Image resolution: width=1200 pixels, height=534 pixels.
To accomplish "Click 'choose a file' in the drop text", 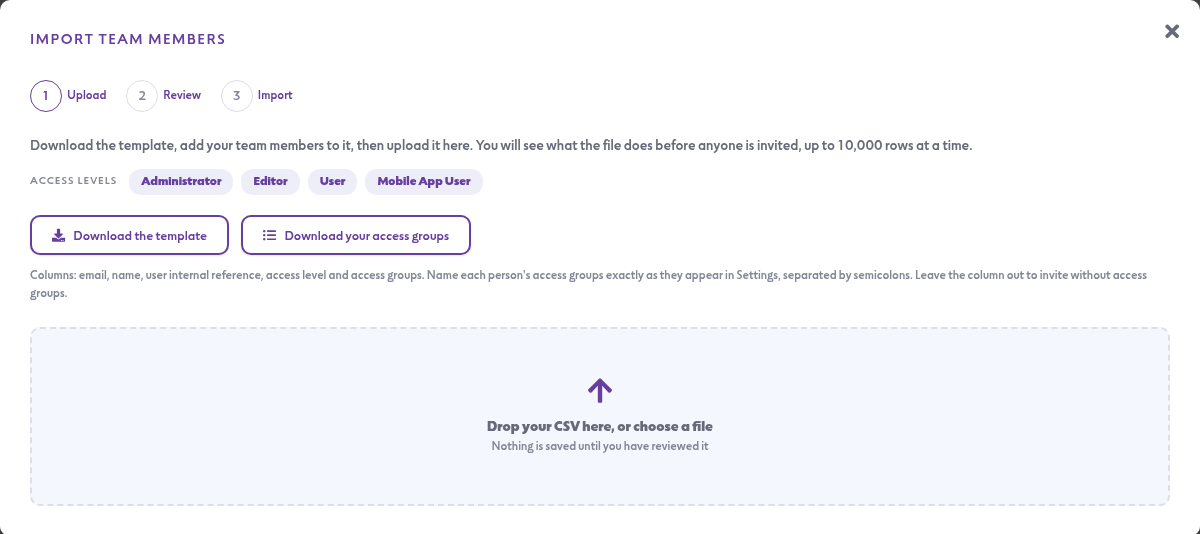I will [x=672, y=426].
